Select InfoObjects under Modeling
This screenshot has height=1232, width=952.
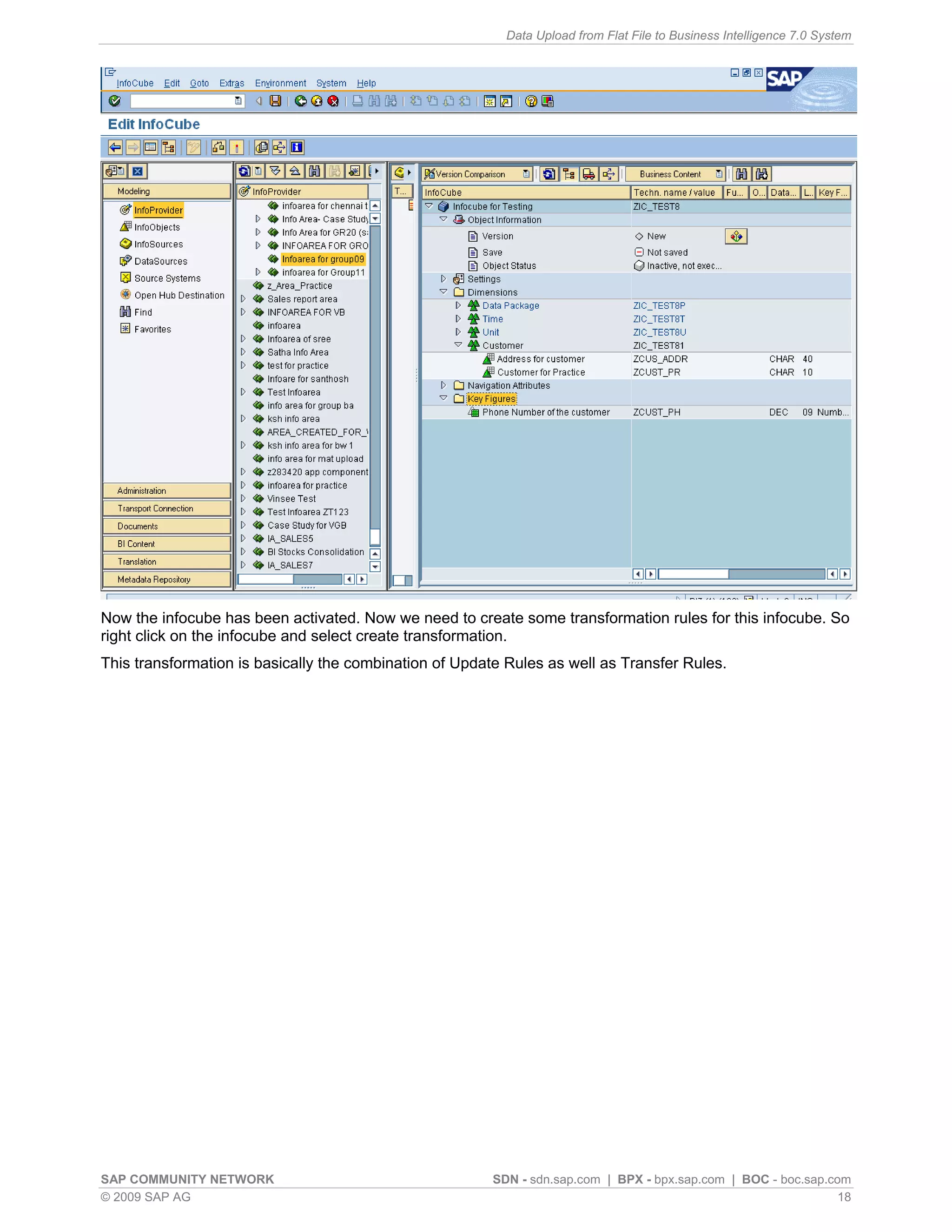click(157, 227)
